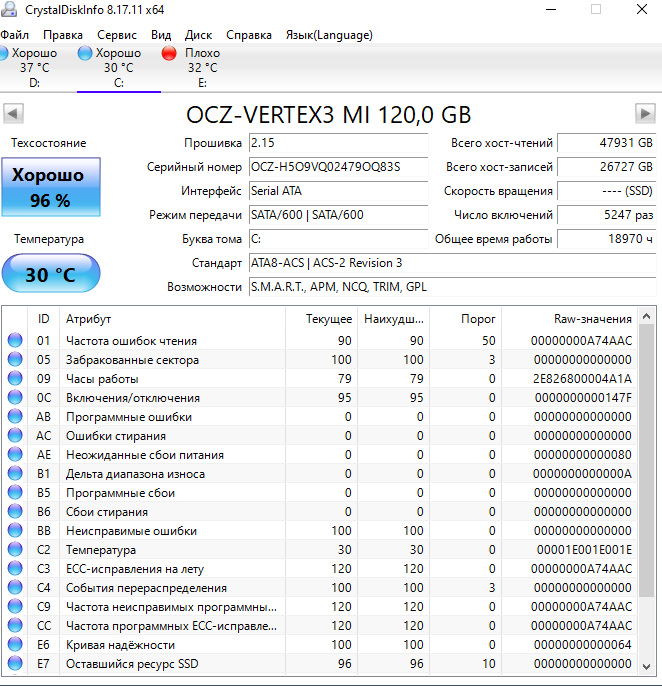Viewport: 662px width, 686px height.
Task: Click the Хорошо 96 % health status button
Action: coord(51,187)
